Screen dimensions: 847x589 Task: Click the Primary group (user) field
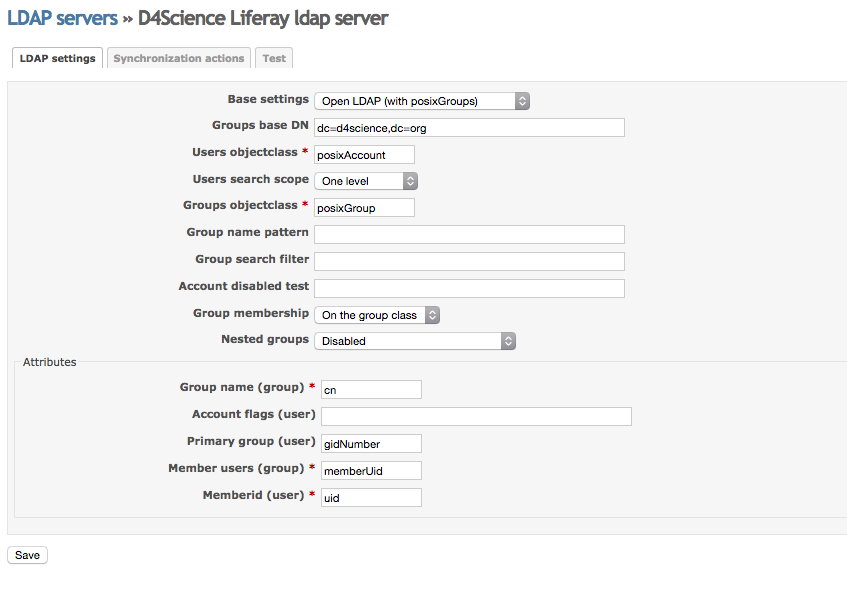(x=371, y=443)
